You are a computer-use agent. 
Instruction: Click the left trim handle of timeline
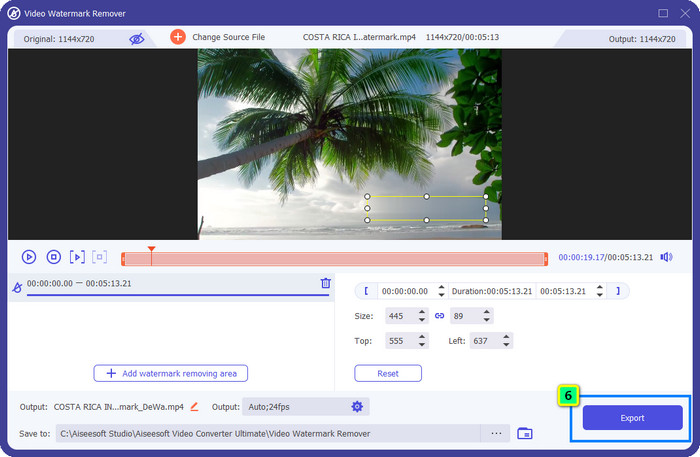click(123, 259)
